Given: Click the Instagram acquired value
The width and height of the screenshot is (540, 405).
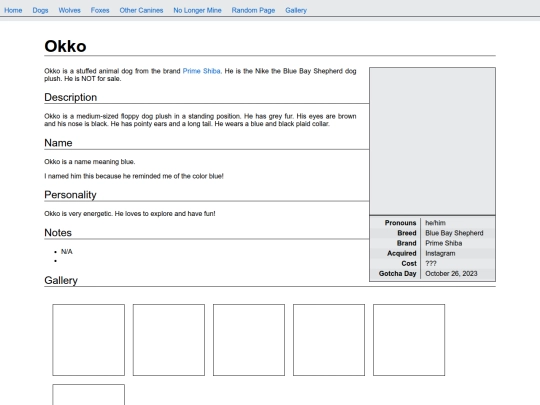Looking at the screenshot, I should [x=440, y=253].
